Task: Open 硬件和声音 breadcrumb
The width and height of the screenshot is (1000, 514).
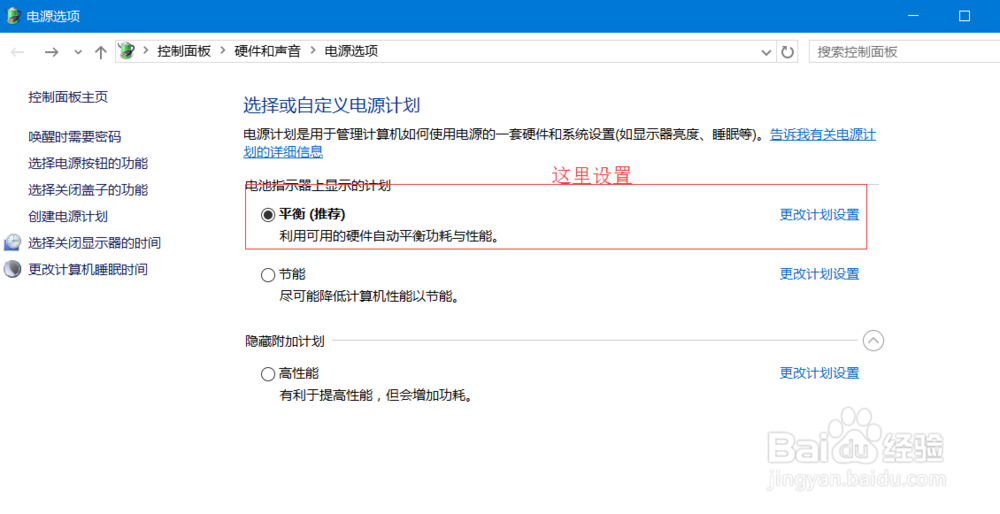Action: (x=267, y=51)
